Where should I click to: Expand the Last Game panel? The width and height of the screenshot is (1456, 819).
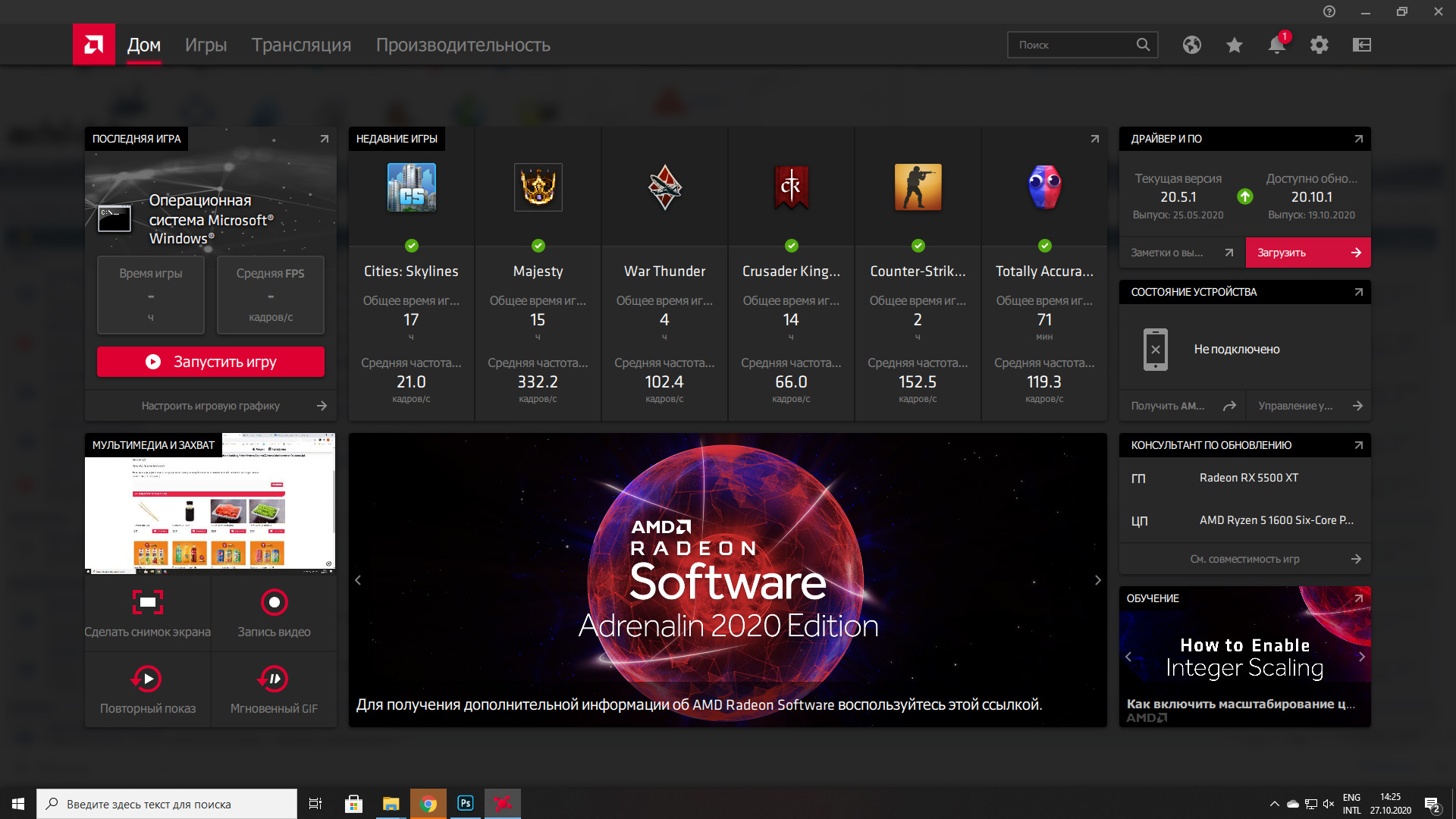(x=324, y=139)
